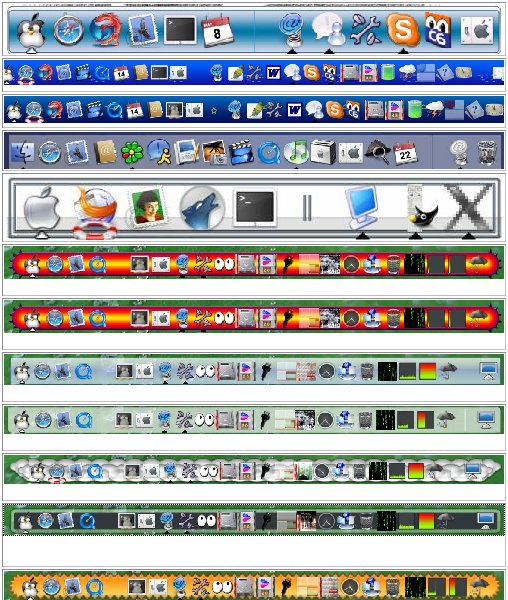Open the calendar icon showing 8
This screenshot has width=508, height=600.
(x=217, y=31)
